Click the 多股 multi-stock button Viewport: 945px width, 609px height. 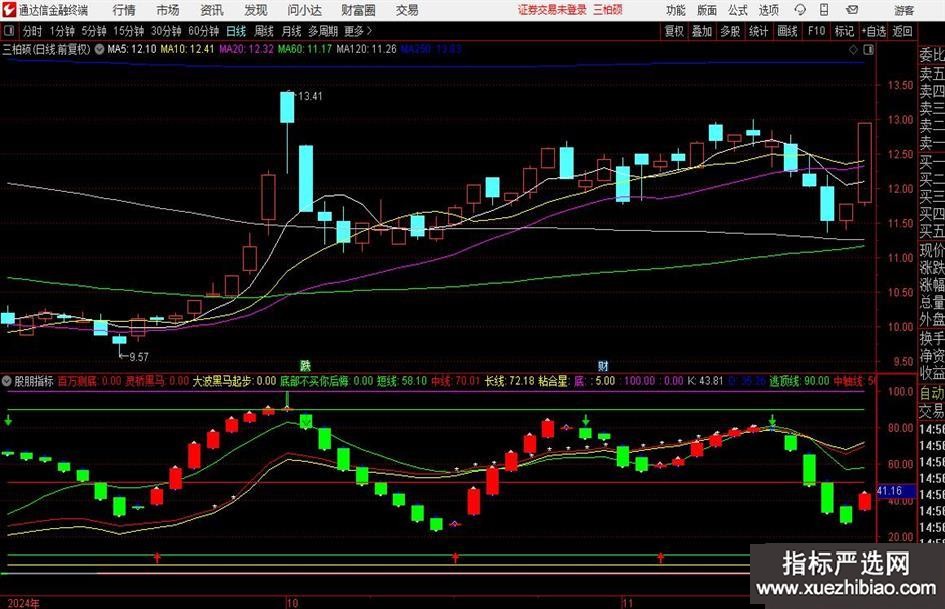730,31
